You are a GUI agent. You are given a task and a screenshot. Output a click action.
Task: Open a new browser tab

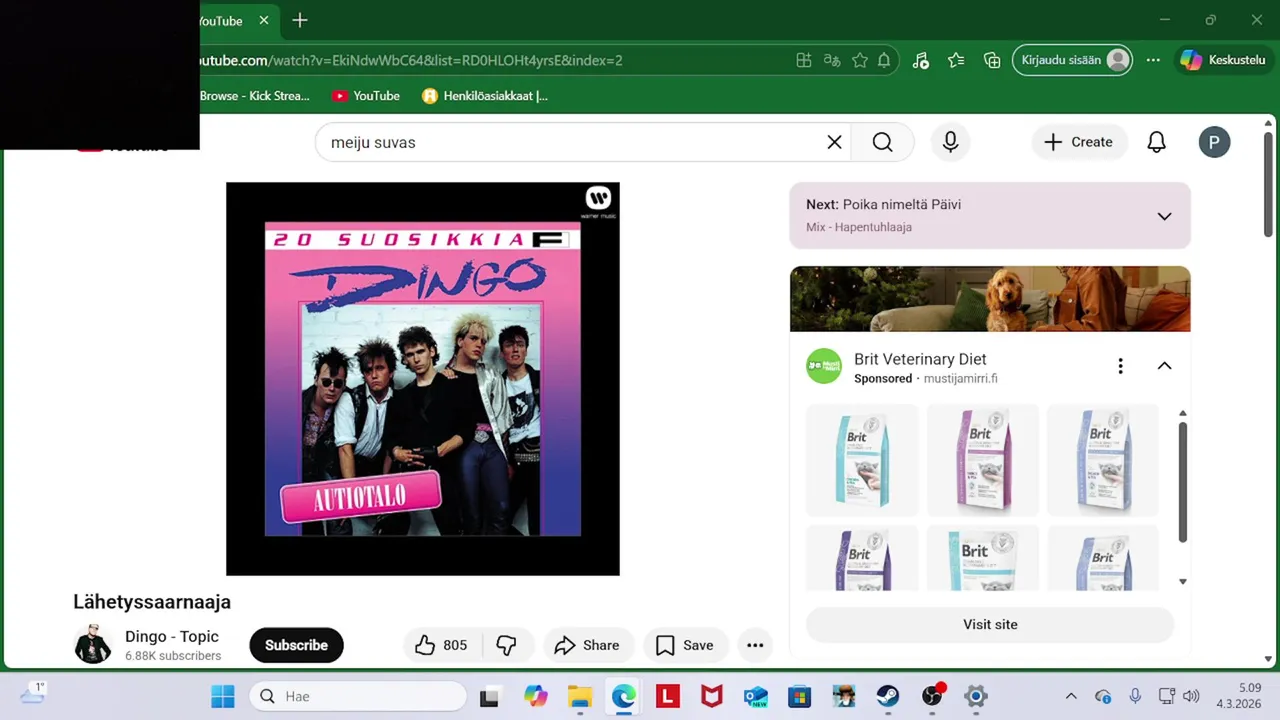[299, 20]
